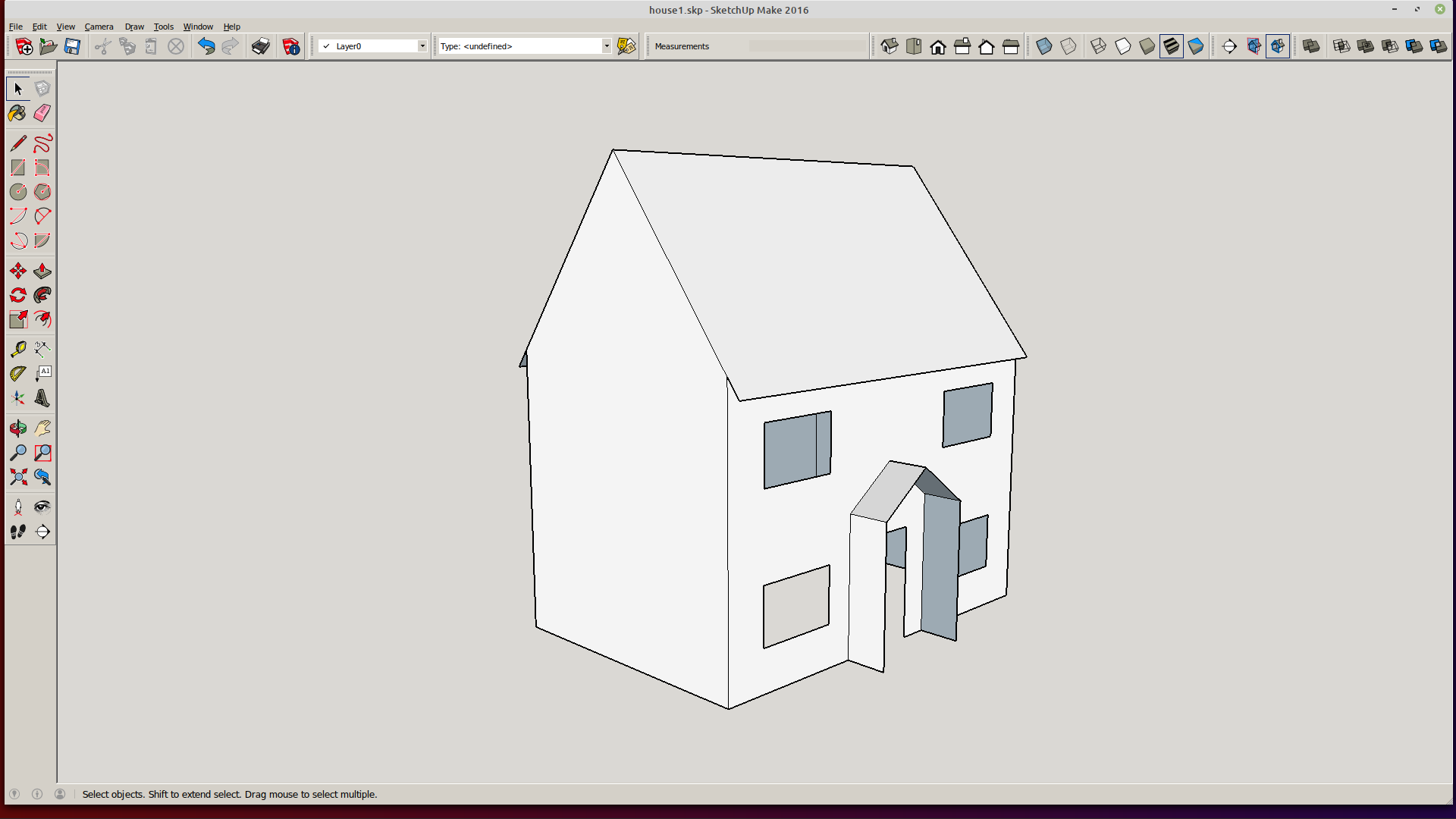Screen dimensions: 1456x819
Task: Open Model Info from the toolbar
Action: click(x=291, y=46)
